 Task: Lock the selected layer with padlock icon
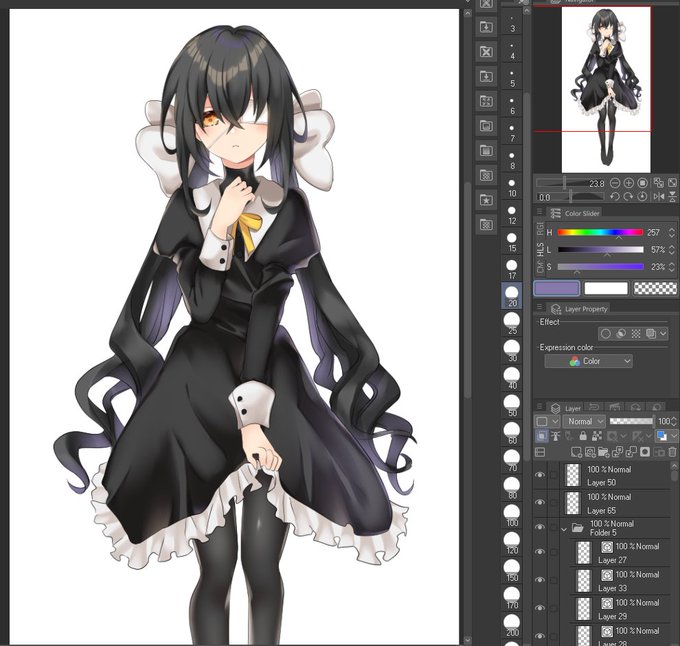(x=583, y=435)
